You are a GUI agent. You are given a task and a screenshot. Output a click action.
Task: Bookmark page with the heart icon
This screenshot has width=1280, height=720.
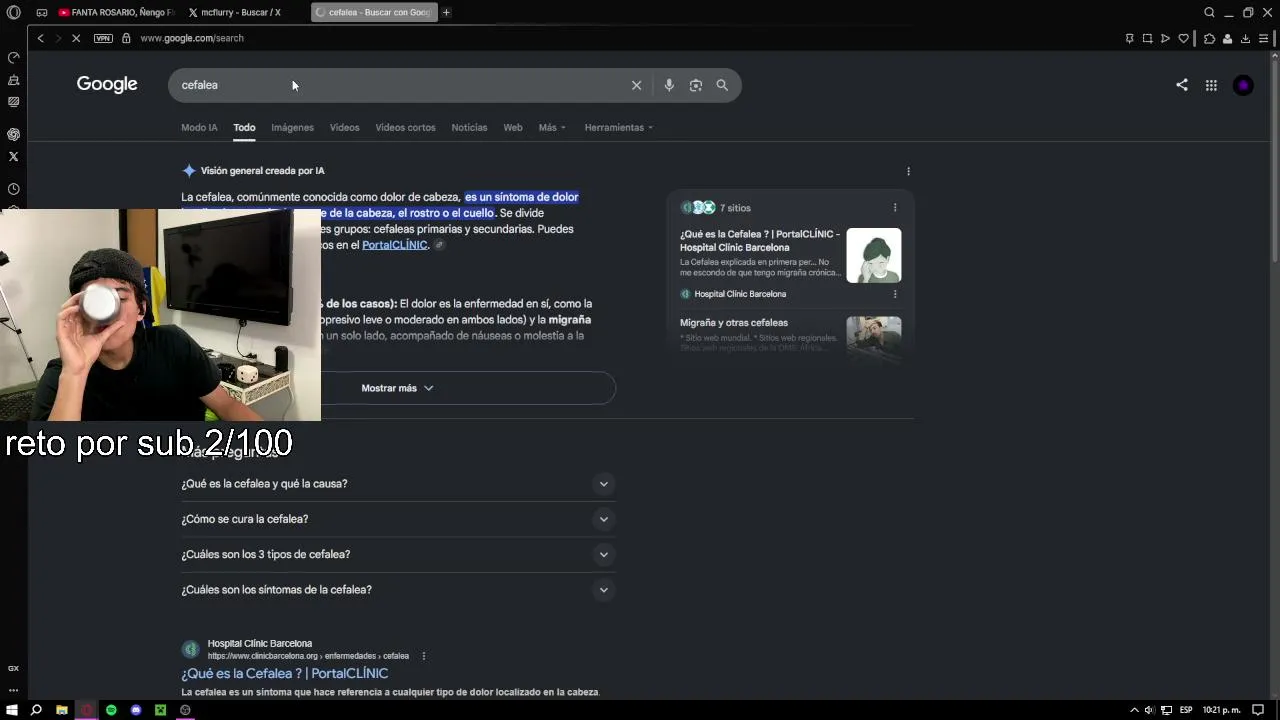click(1184, 38)
